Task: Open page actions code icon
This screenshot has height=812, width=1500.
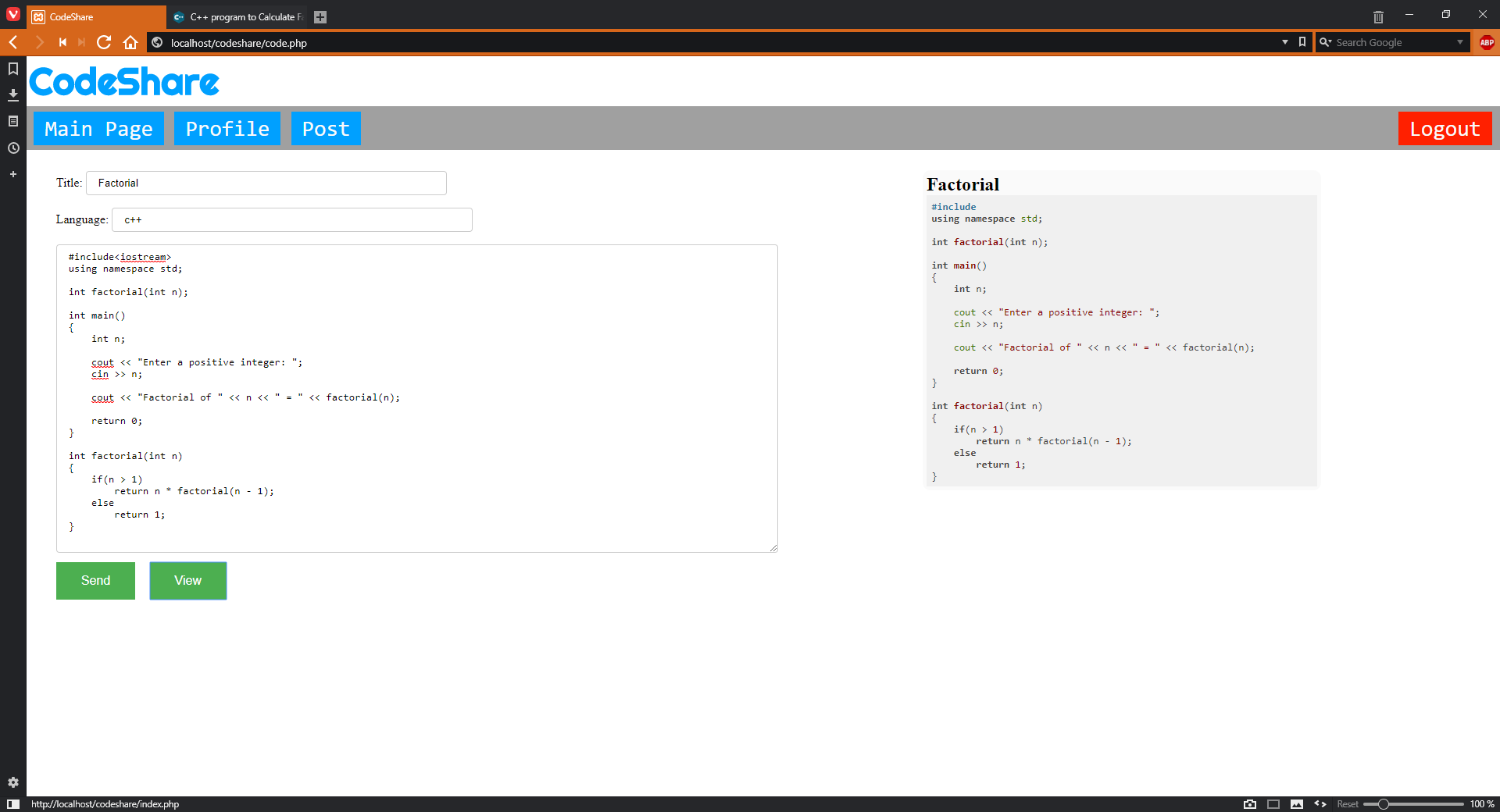Action: pyautogui.click(x=1320, y=804)
